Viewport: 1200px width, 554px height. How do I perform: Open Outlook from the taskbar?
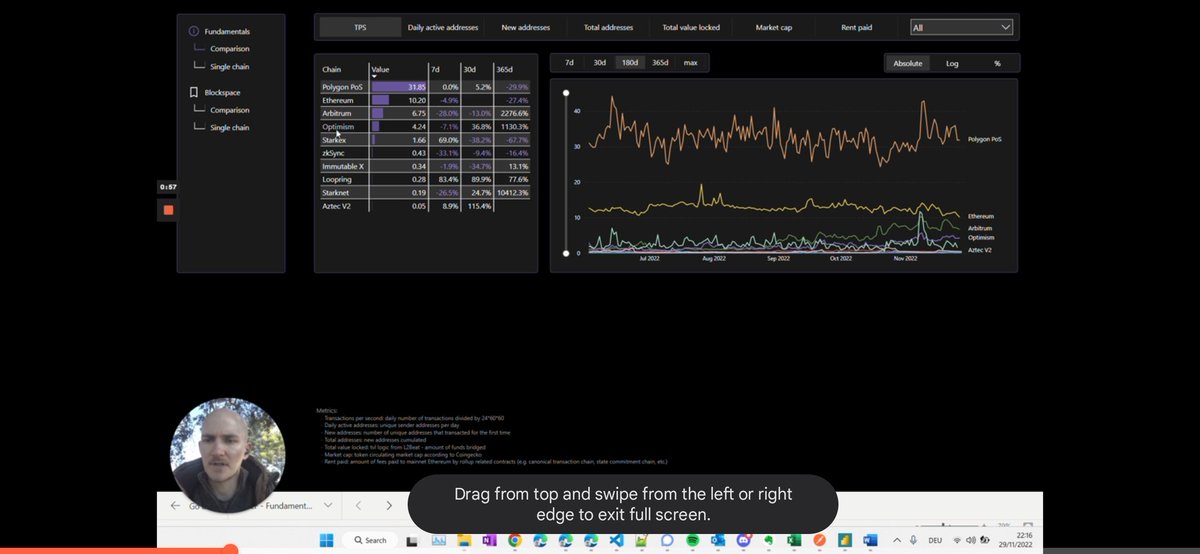(718, 540)
